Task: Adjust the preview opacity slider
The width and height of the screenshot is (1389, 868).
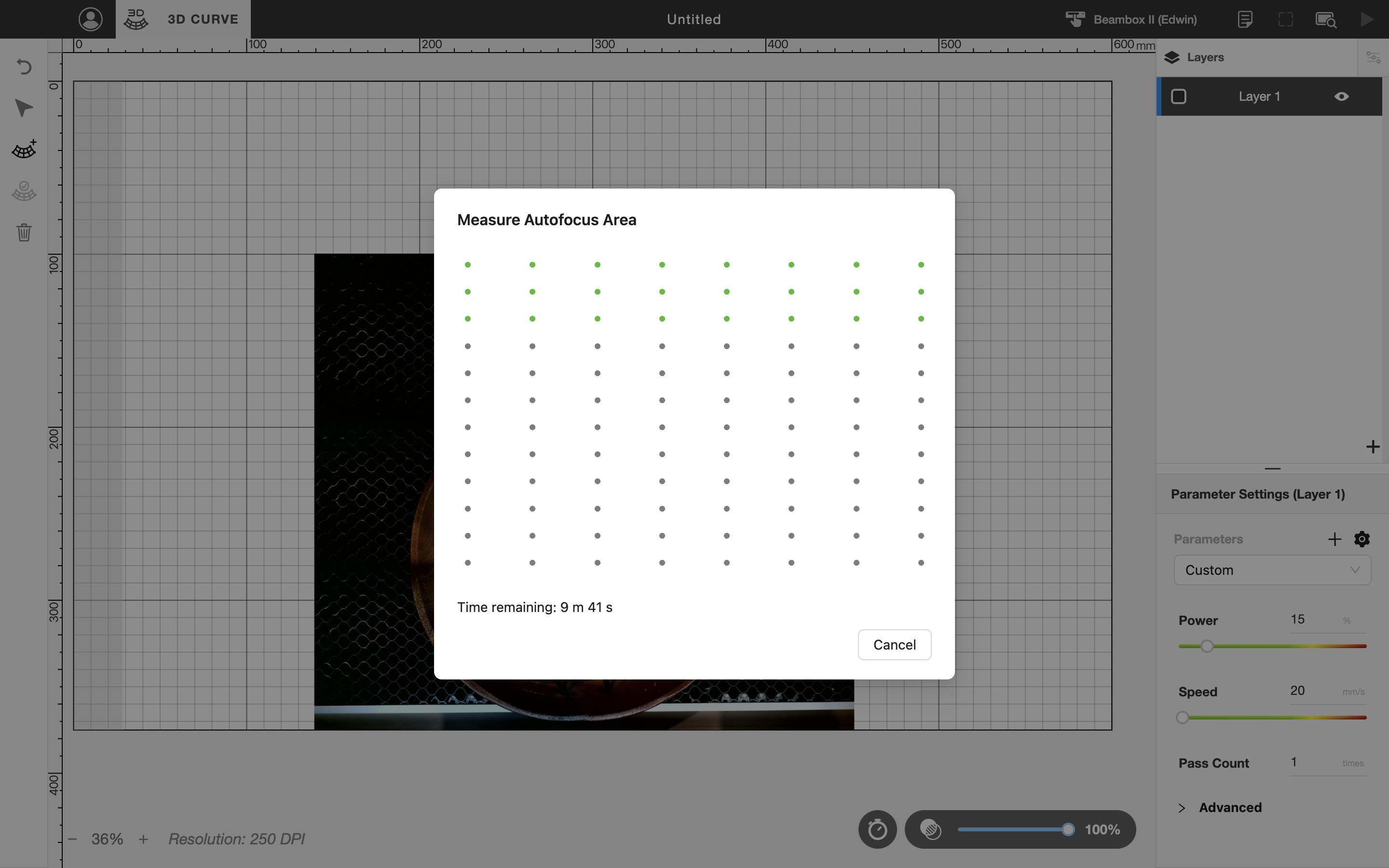Action: click(1015, 829)
